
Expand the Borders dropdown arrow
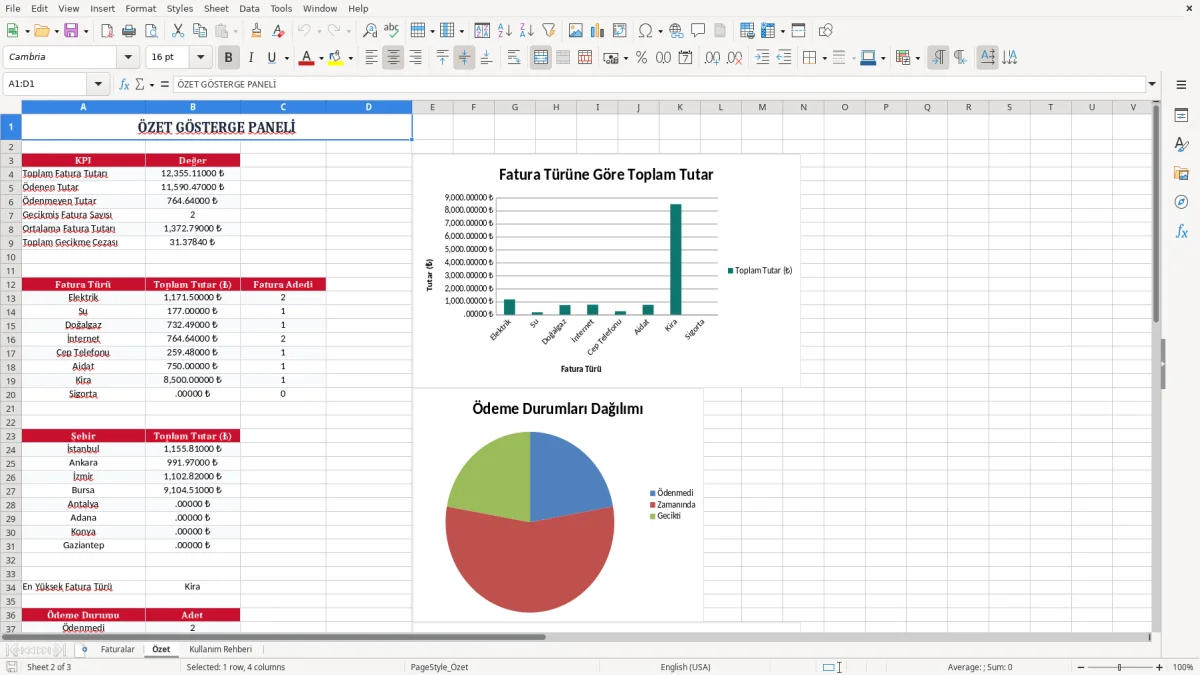824,58
